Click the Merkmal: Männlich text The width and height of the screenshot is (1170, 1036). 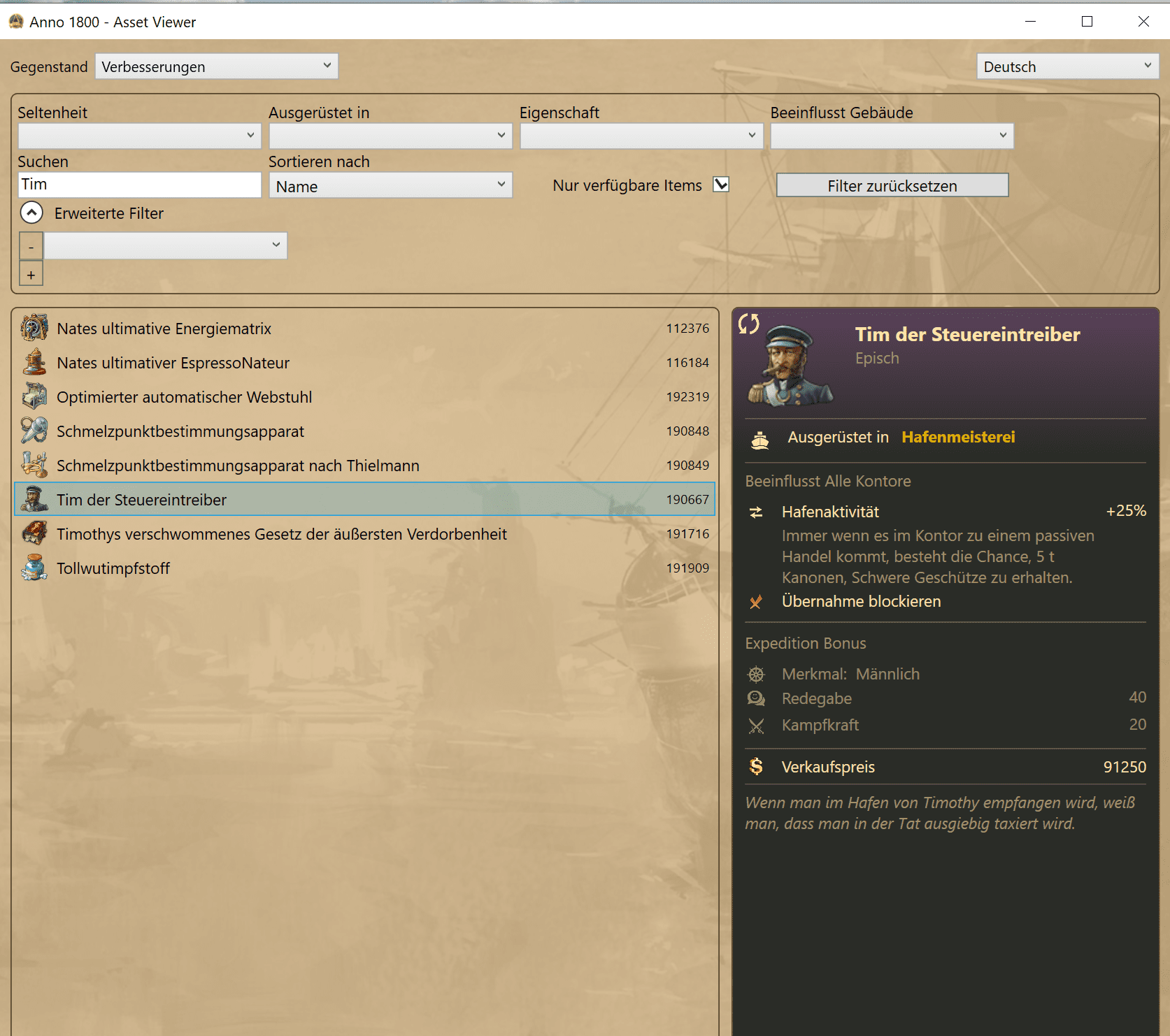click(850, 674)
